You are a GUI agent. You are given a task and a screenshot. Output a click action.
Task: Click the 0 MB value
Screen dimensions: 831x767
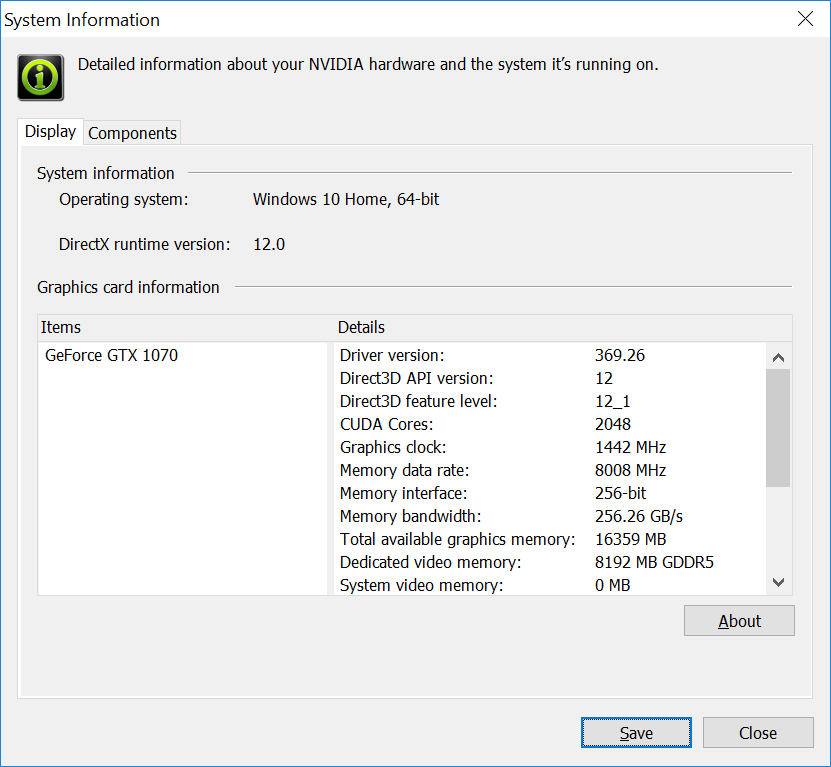click(x=612, y=585)
